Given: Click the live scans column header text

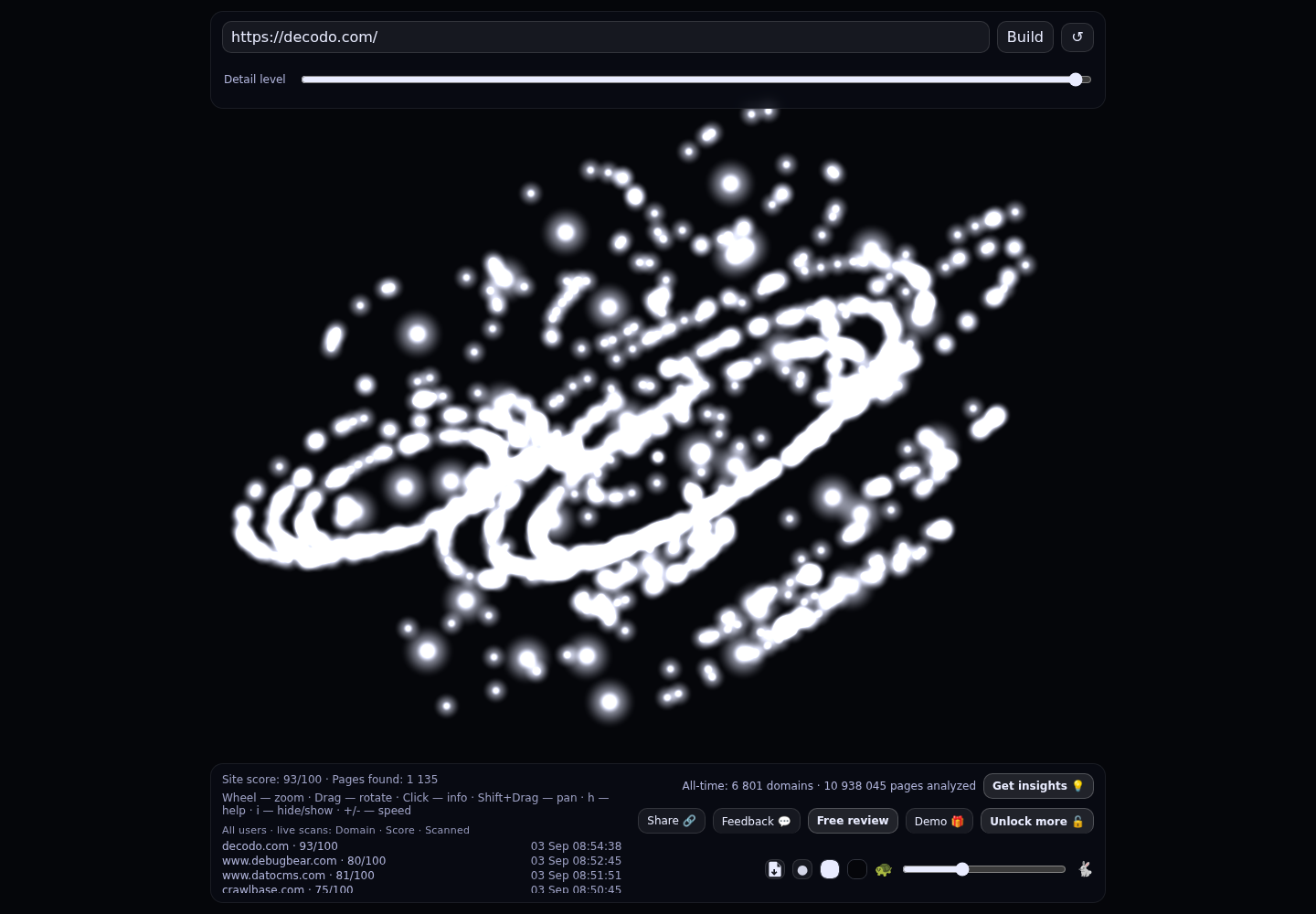Looking at the screenshot, I should [345, 830].
